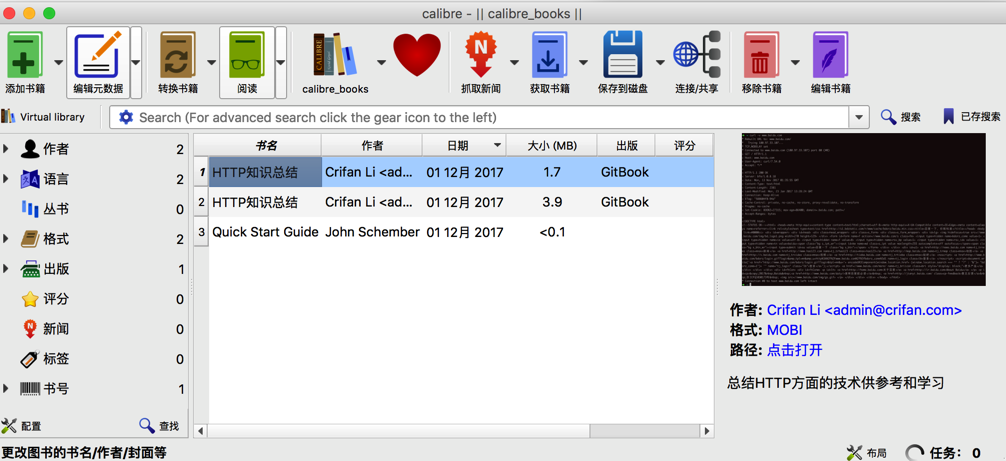Select the HTTP知识总结 book sized 3.9
1006x461 pixels.
266,202
